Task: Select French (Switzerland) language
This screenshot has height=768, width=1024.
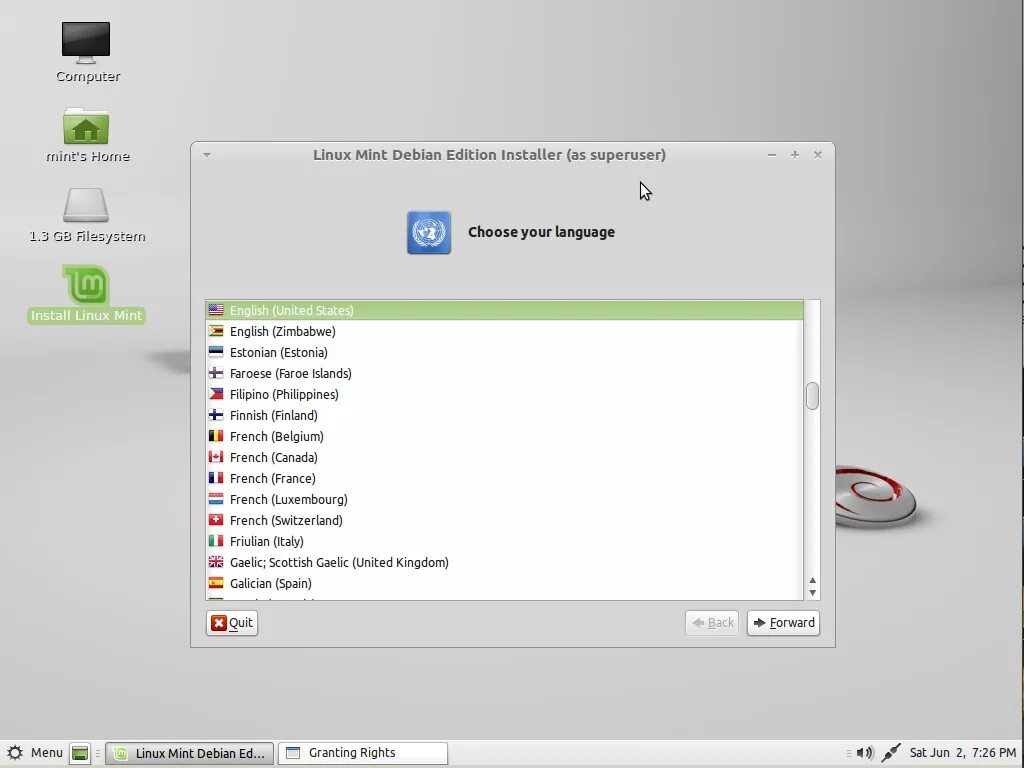Action: coord(504,520)
